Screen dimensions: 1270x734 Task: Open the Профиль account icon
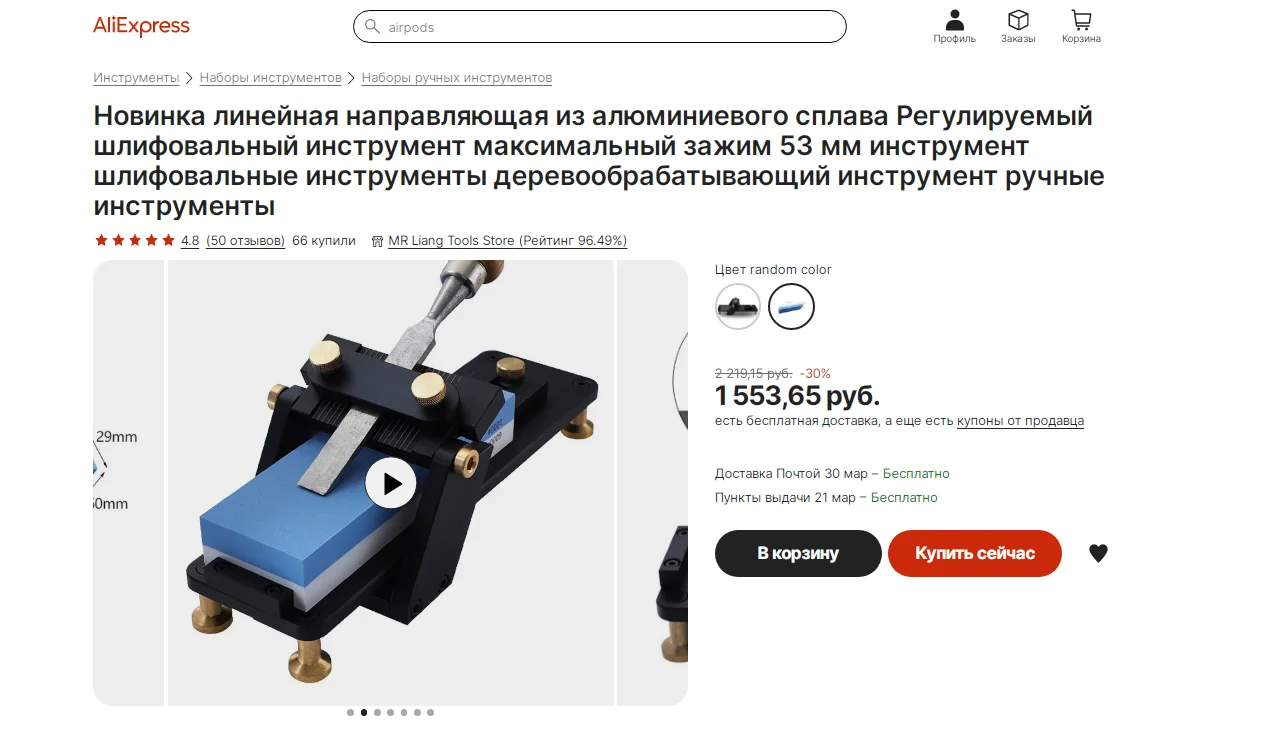[954, 20]
